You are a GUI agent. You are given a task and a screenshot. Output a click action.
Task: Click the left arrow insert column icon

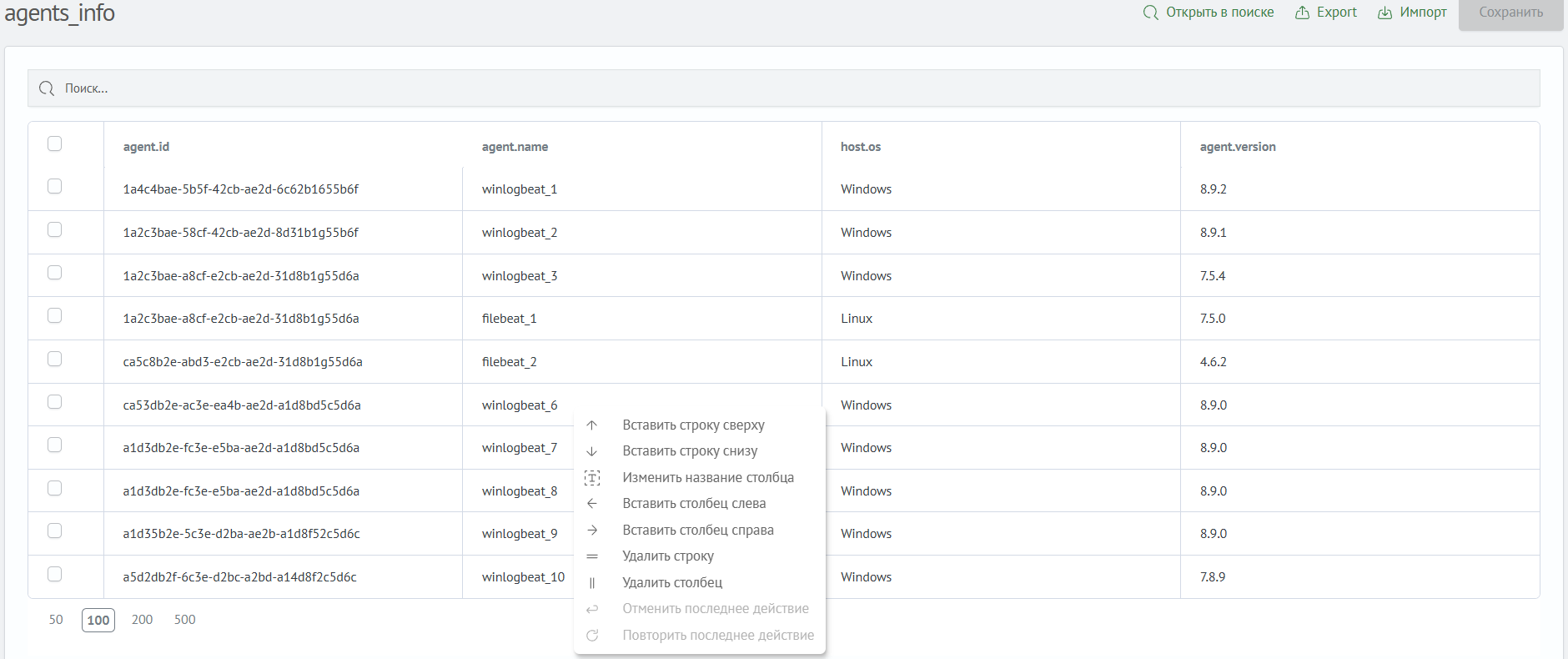point(592,504)
